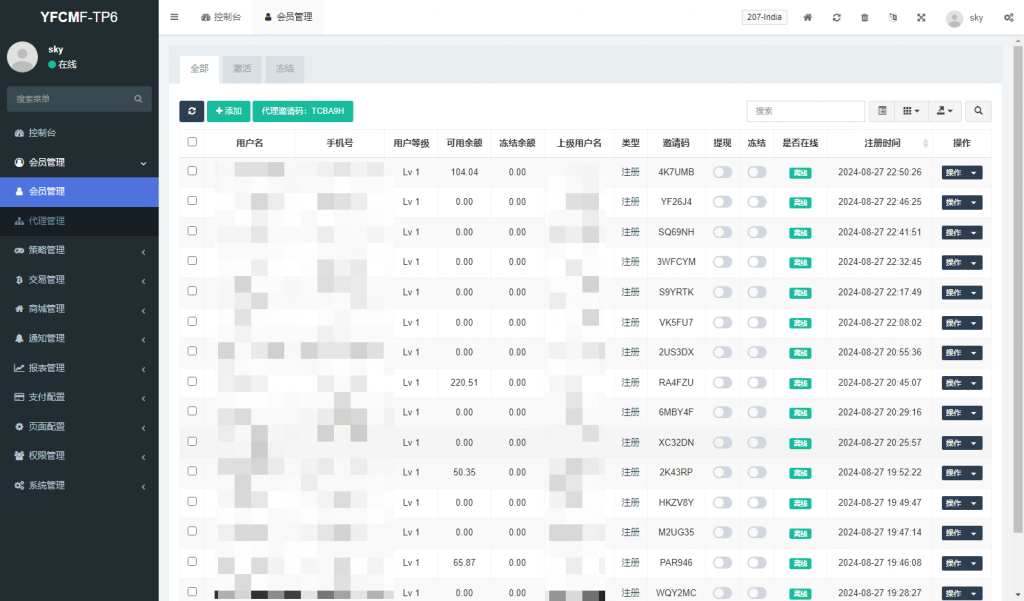
Task: Click the trash icon in top bar
Action: [865, 17]
